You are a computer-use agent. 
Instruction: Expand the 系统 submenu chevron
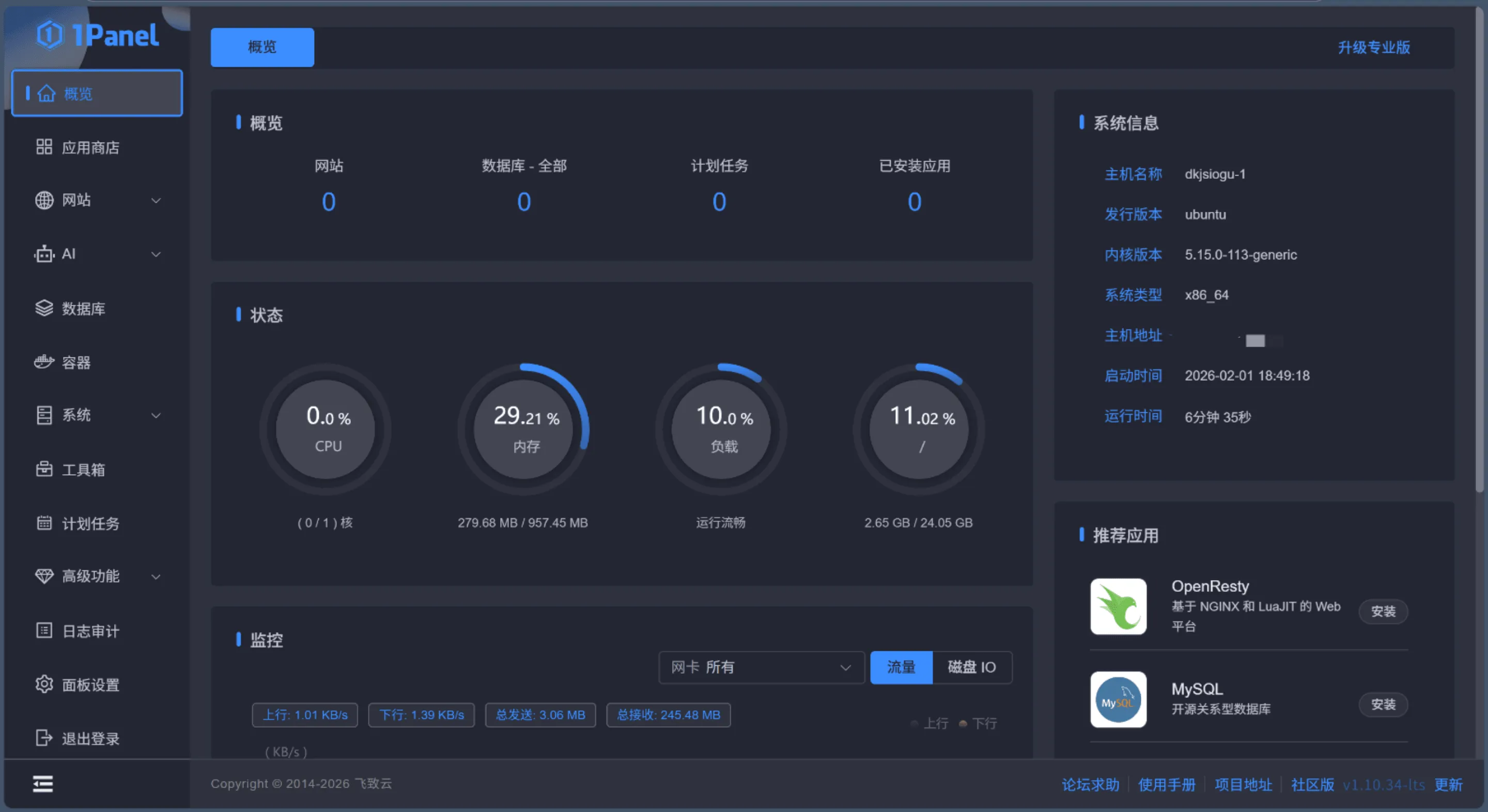pyautogui.click(x=156, y=415)
